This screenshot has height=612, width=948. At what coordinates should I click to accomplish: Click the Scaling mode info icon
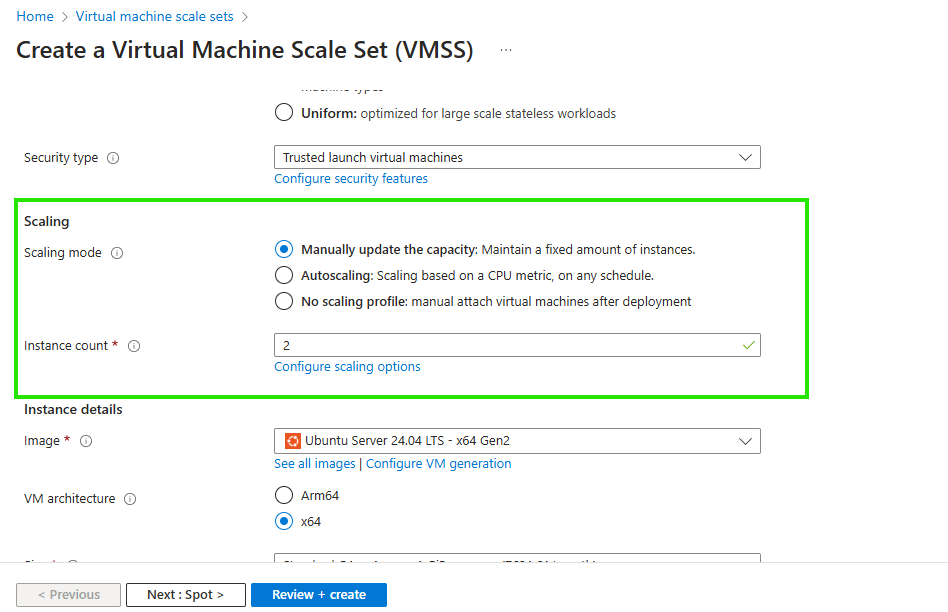click(117, 253)
